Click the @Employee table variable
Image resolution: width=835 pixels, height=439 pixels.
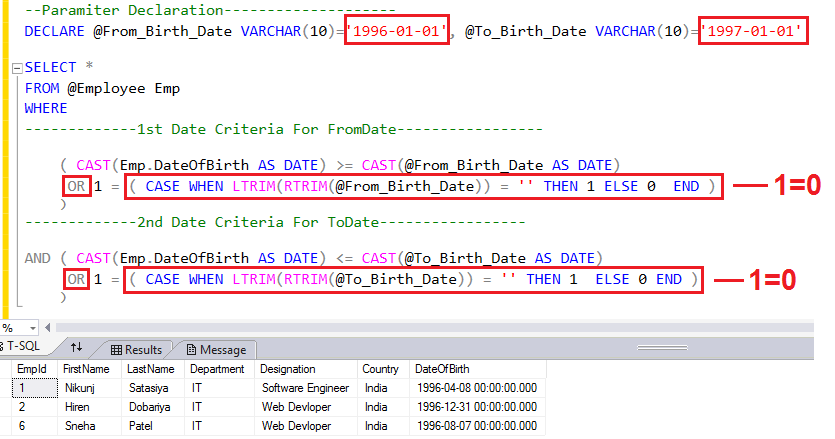coord(106,88)
